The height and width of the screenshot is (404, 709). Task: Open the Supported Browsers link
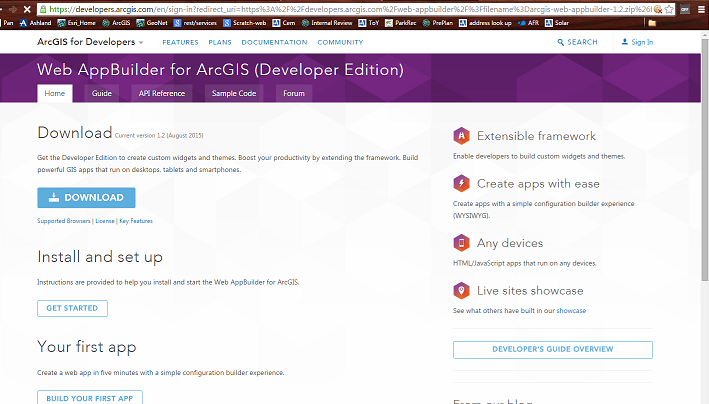pyautogui.click(x=64, y=221)
